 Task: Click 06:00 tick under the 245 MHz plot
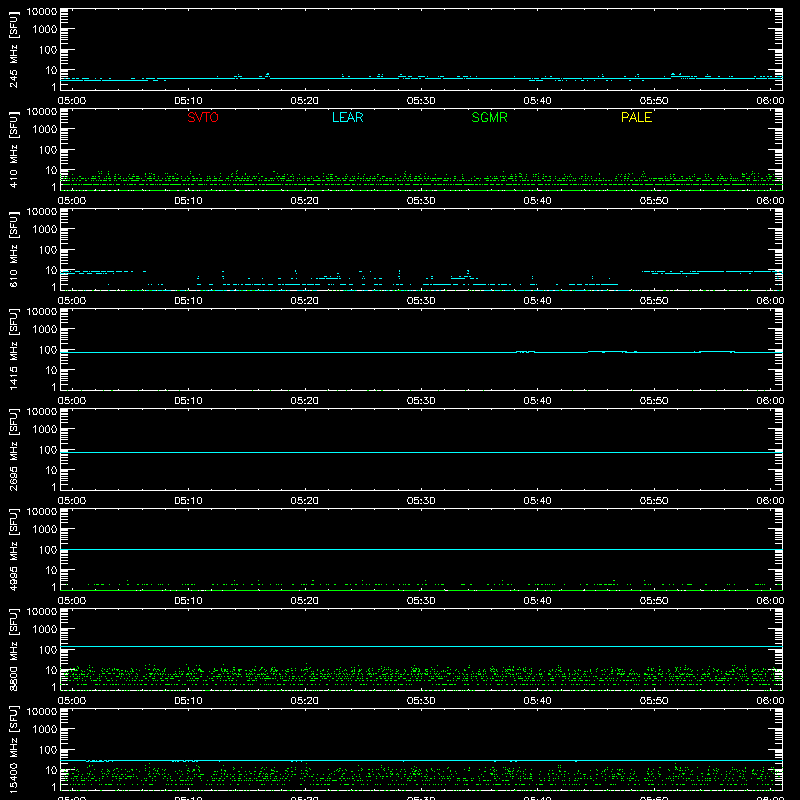pyautogui.click(x=770, y=101)
